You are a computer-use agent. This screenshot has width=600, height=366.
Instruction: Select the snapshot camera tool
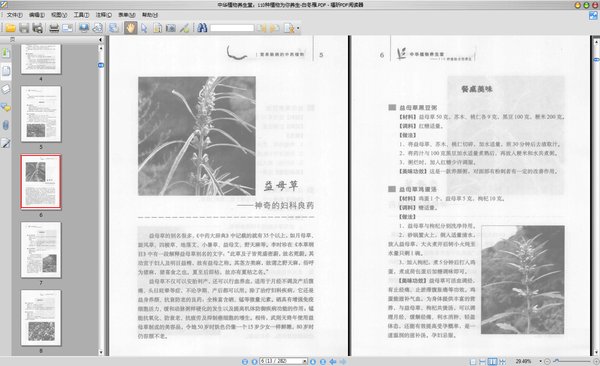[x=171, y=28]
